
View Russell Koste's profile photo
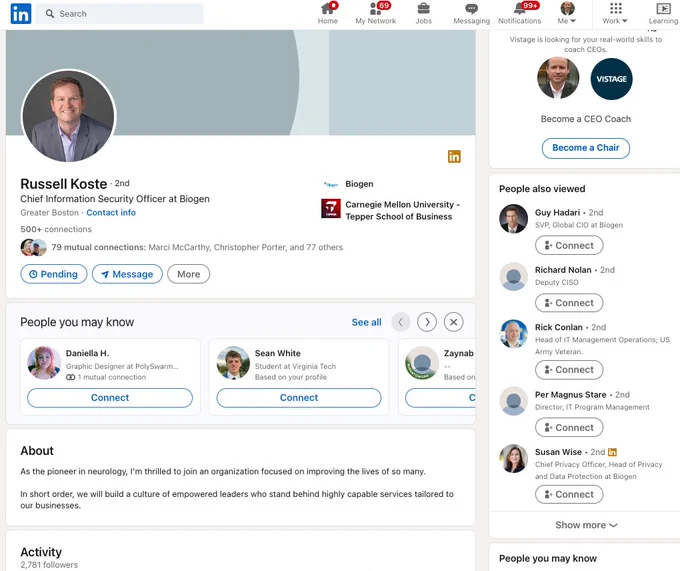click(x=69, y=116)
